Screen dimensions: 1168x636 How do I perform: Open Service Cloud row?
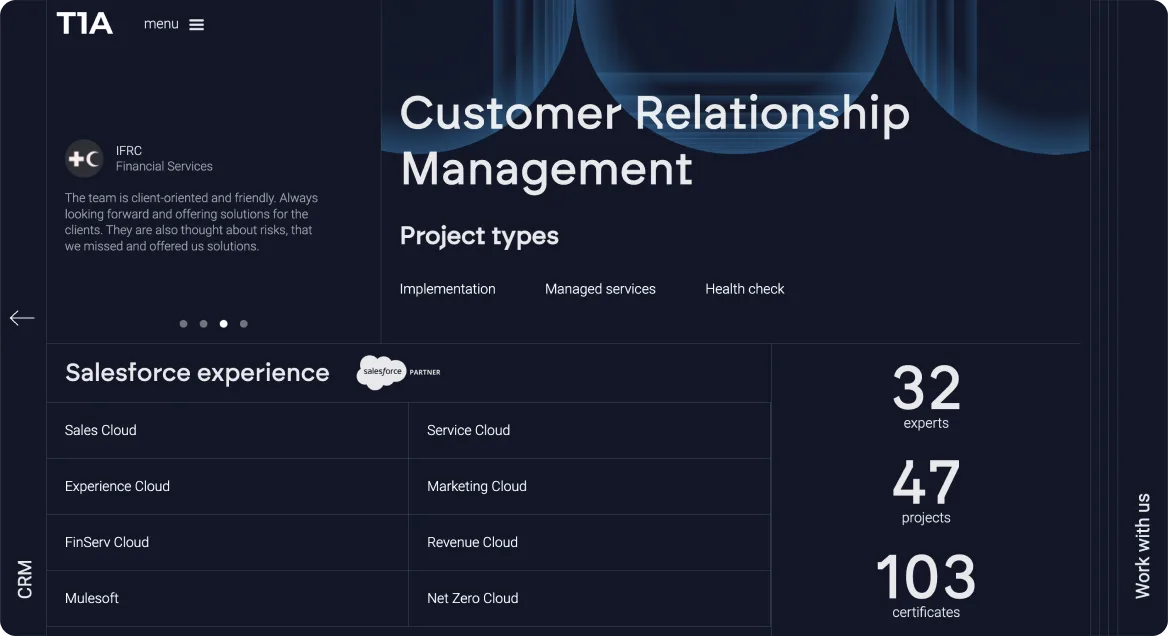click(589, 430)
